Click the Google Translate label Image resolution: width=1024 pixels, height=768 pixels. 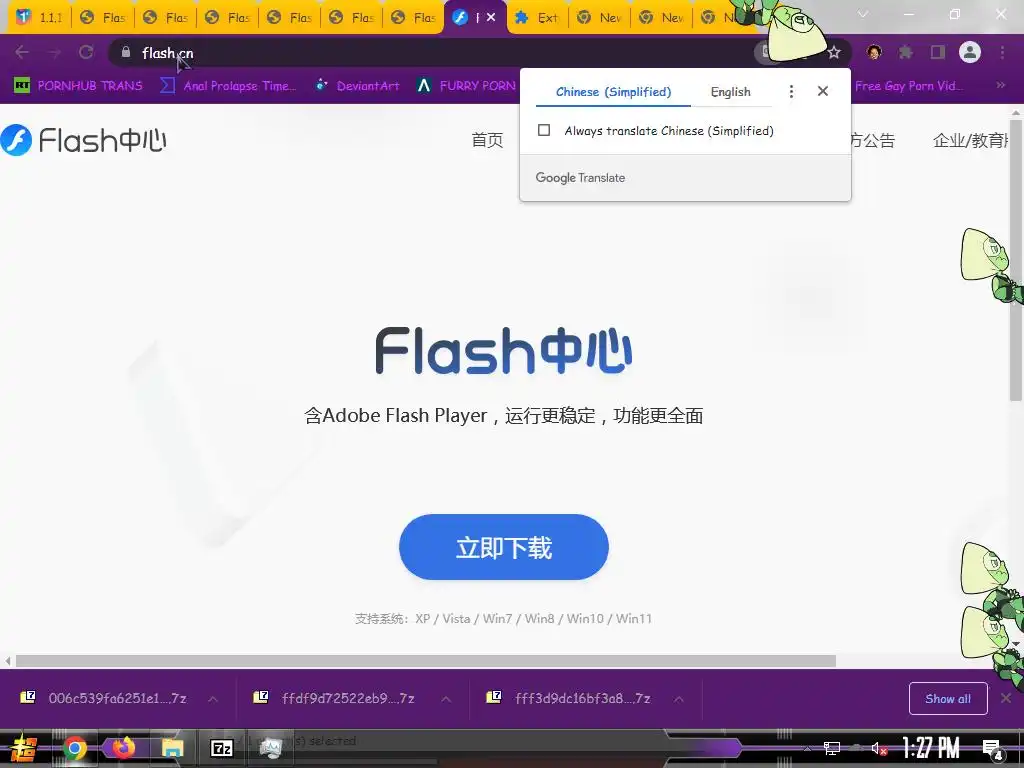pyautogui.click(x=580, y=178)
